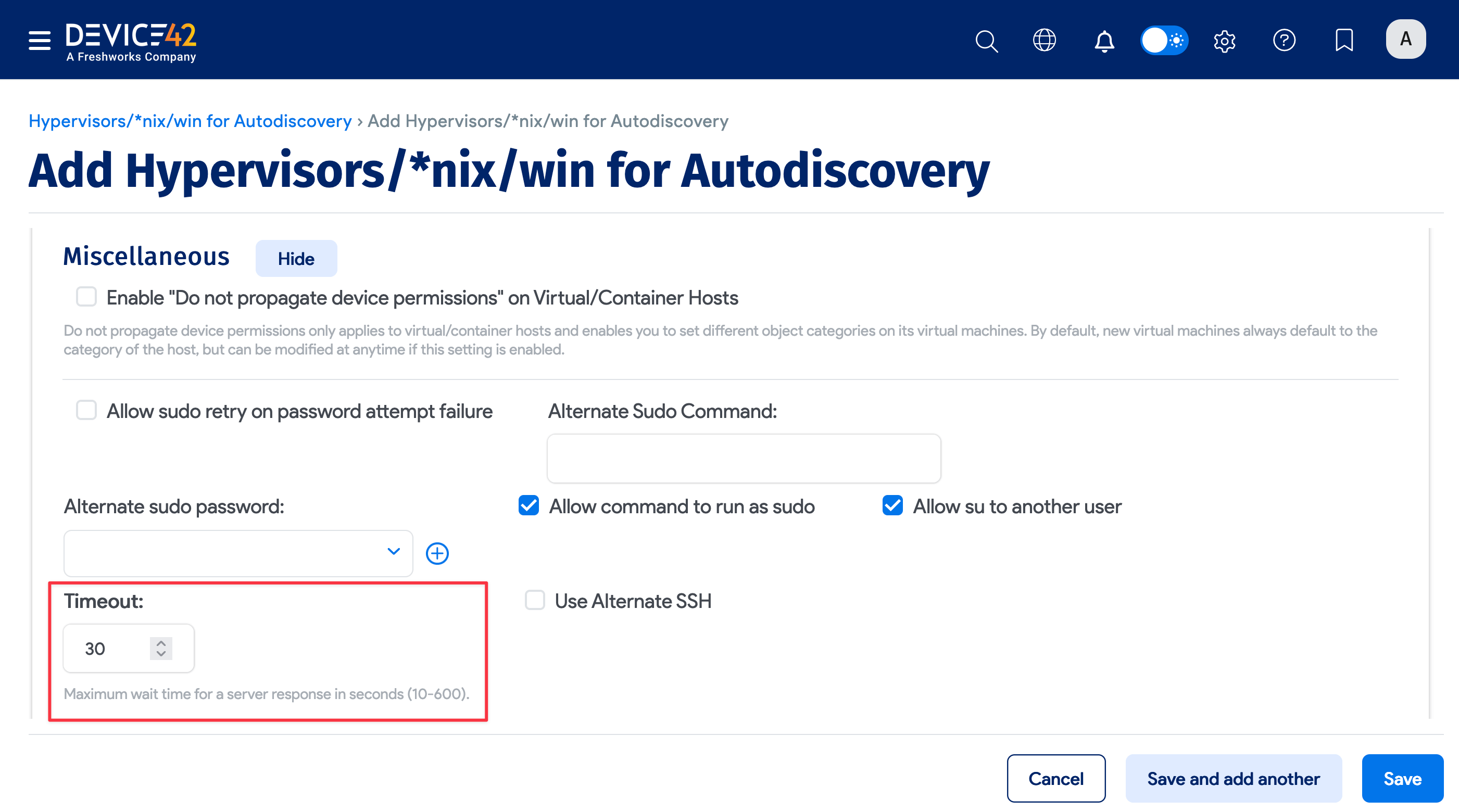
Task: Go to Hypervisors/*nix/win for Autodiscovery breadcrumb
Action: 190,121
